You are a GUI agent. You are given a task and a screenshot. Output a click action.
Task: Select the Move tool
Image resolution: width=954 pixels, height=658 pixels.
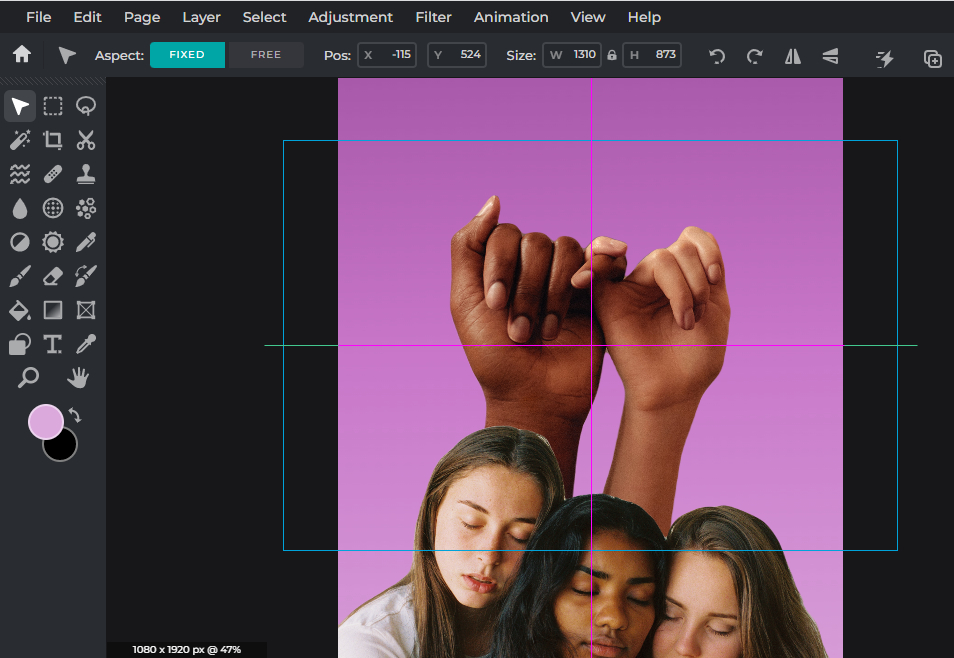[x=19, y=106]
